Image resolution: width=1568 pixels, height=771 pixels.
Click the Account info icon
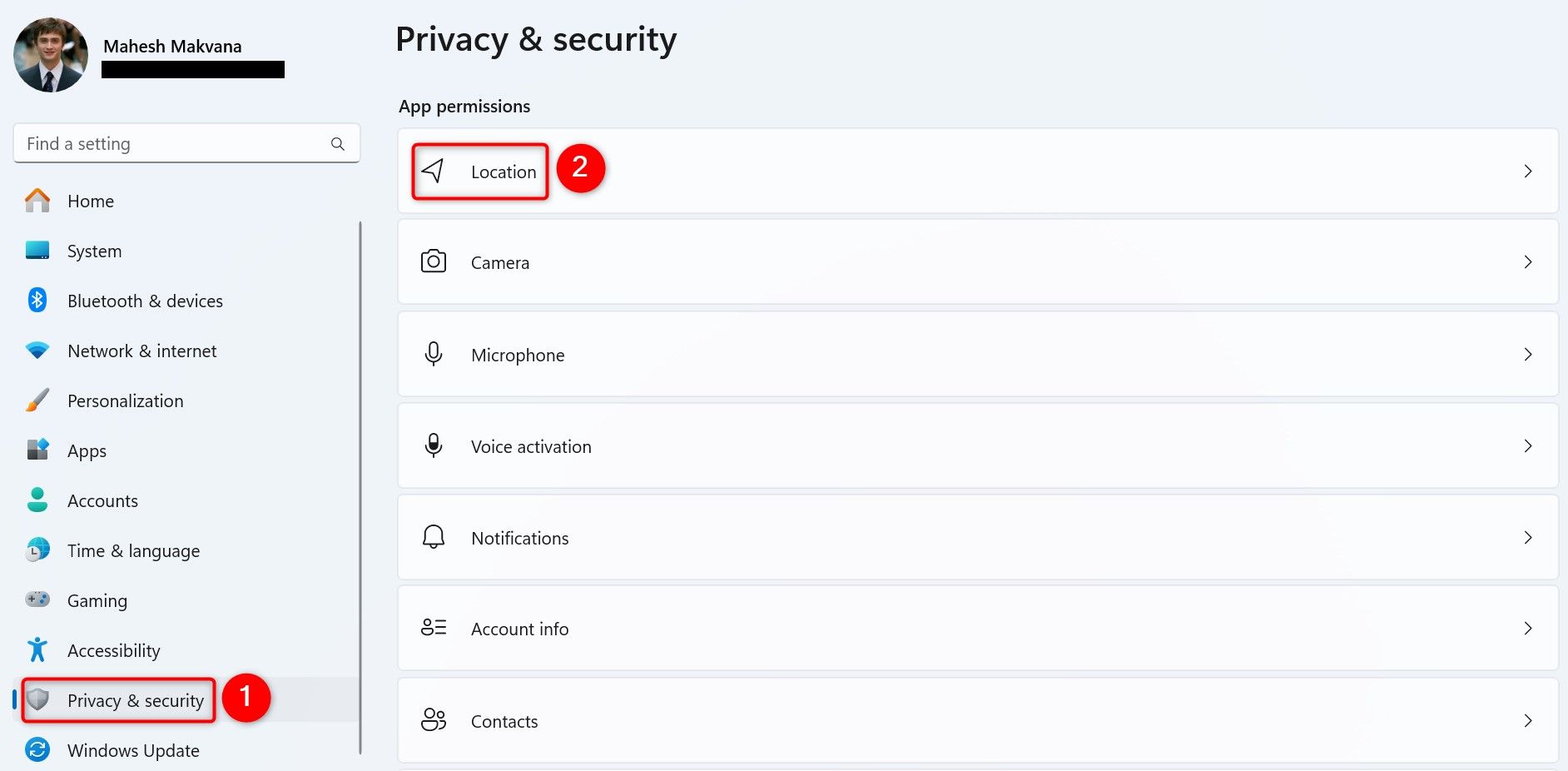[433, 628]
